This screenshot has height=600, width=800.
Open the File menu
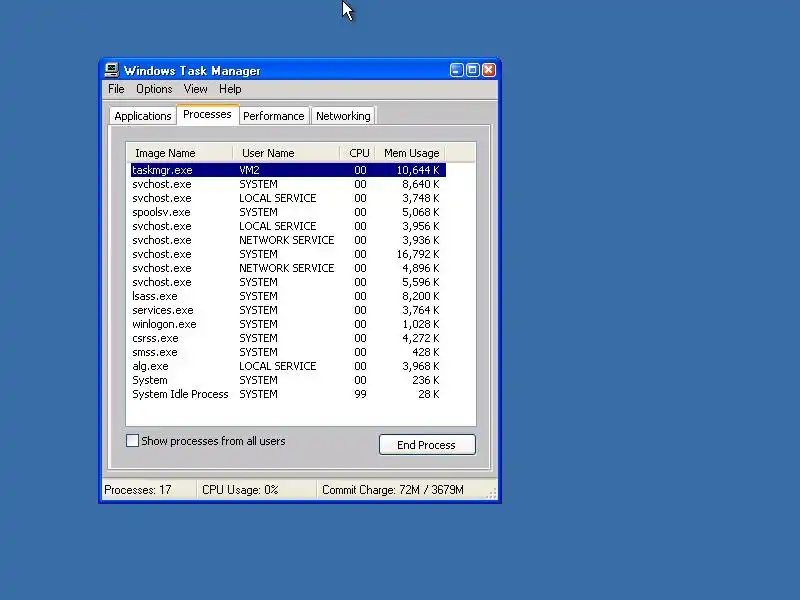click(x=116, y=89)
